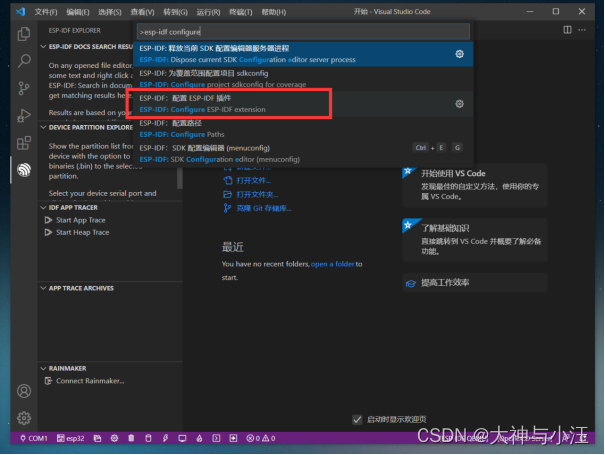Click the flash lightning icon in status bar

click(165, 438)
